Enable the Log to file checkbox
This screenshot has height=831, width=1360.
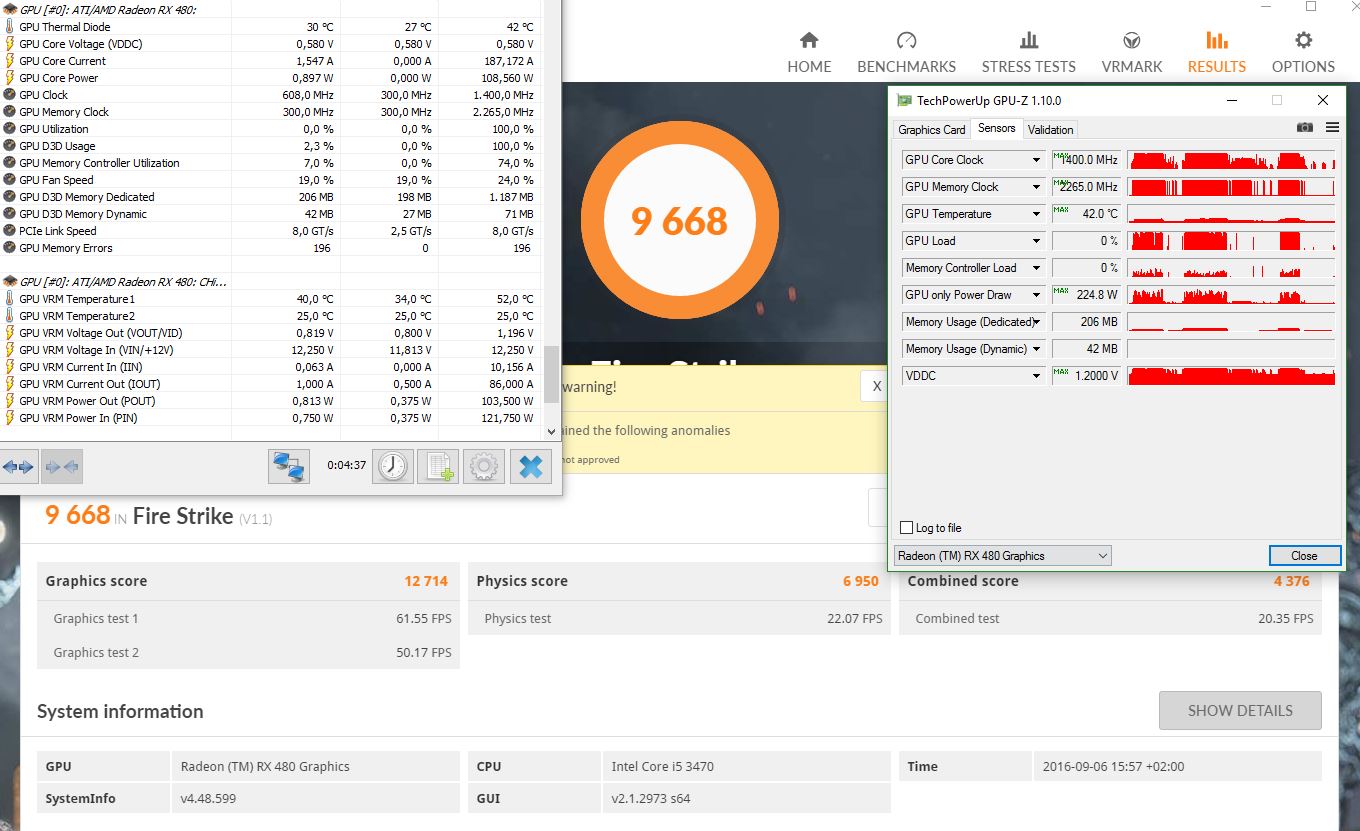pyautogui.click(x=906, y=528)
